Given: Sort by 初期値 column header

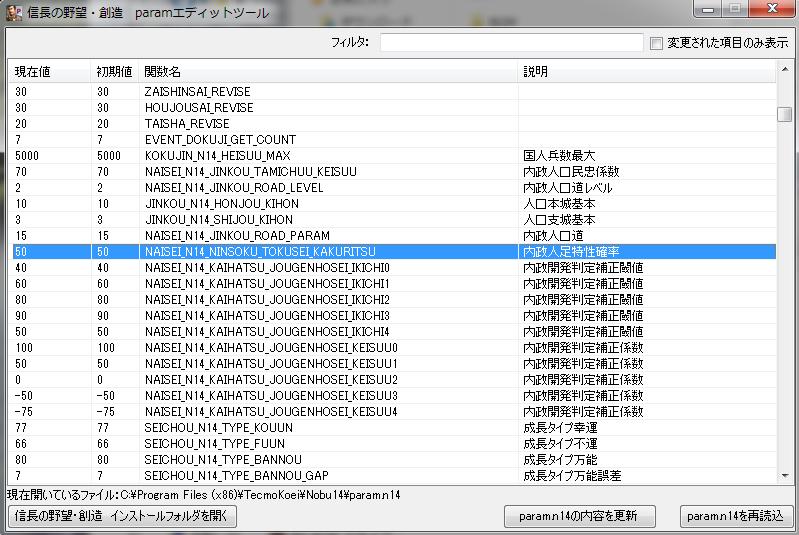Looking at the screenshot, I should tap(115, 71).
